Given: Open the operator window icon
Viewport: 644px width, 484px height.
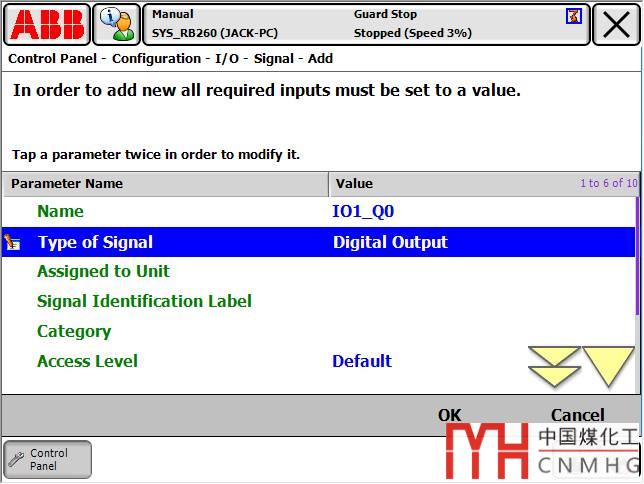Looking at the screenshot, I should click(x=117, y=25).
